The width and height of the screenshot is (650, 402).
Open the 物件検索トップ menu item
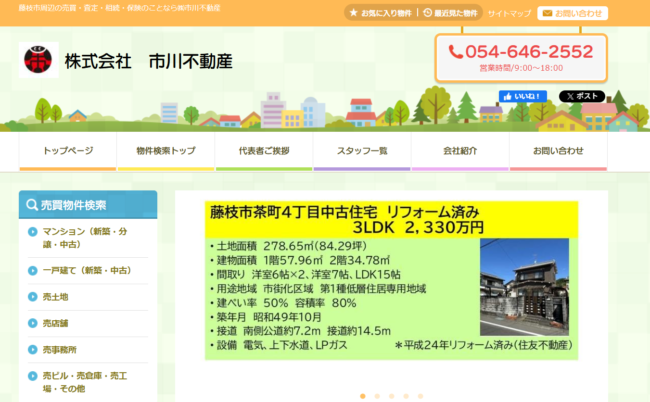[x=166, y=151]
